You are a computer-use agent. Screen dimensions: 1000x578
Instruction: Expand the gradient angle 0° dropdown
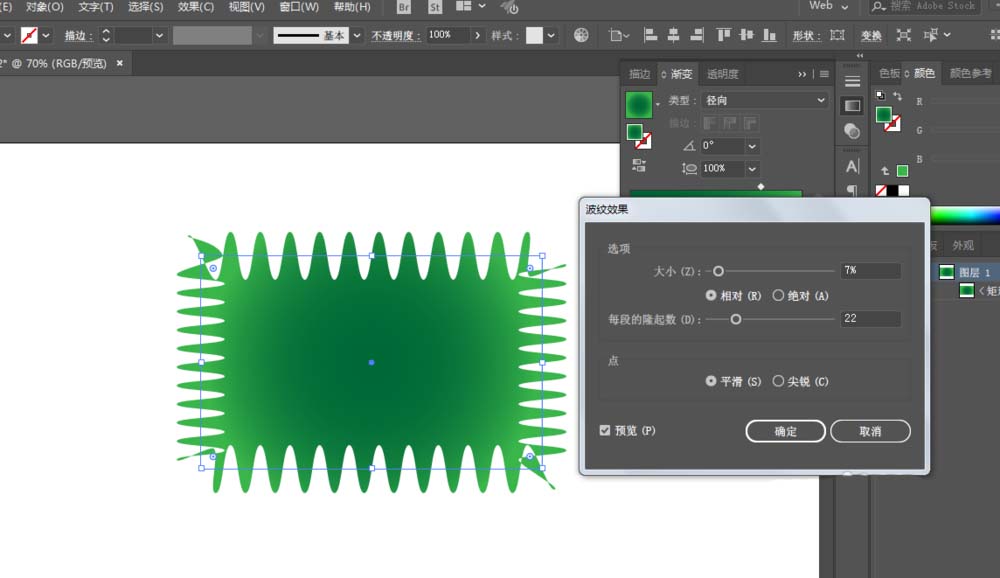click(x=753, y=146)
